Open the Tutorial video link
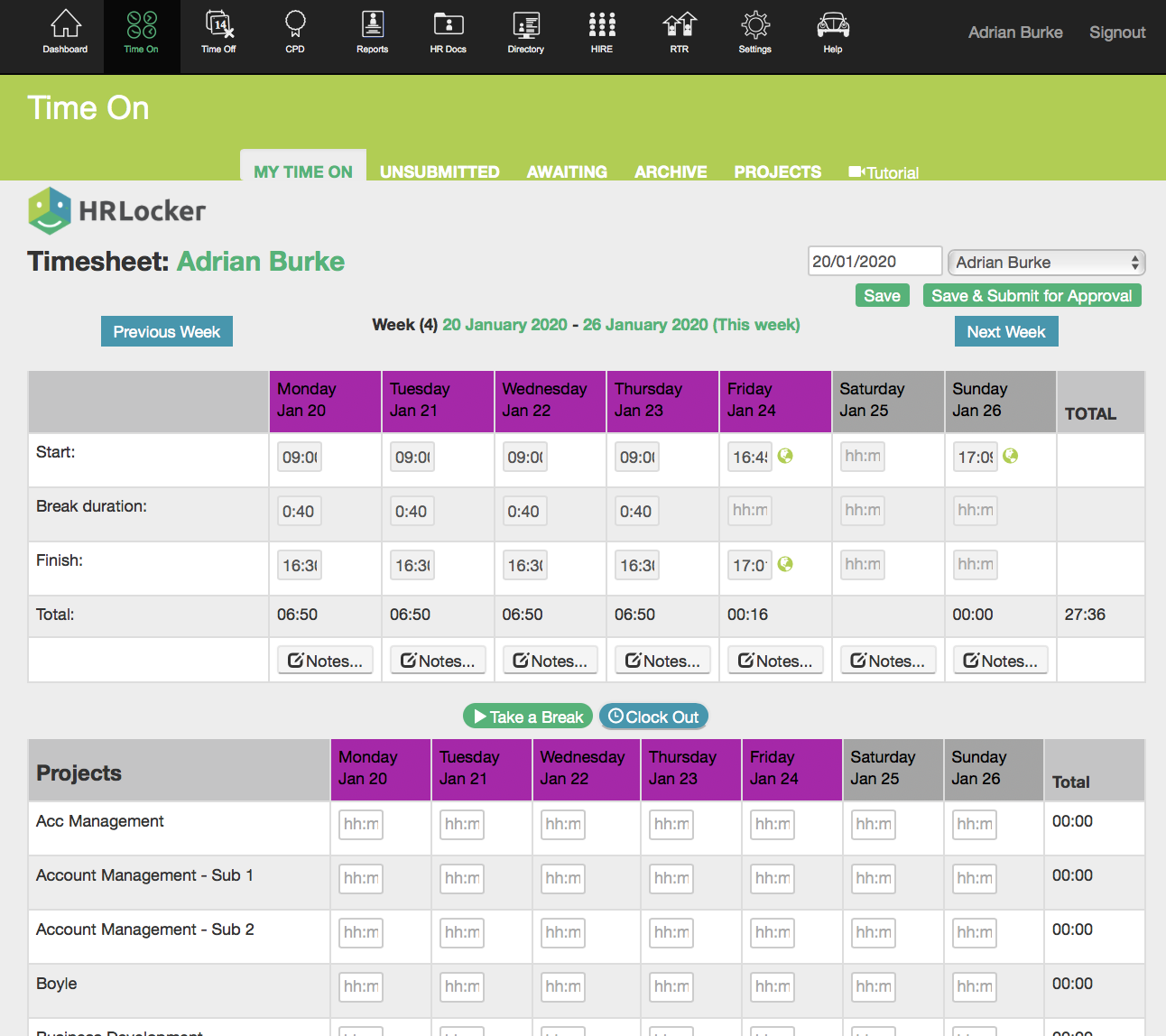Image resolution: width=1166 pixels, height=1036 pixels. (884, 172)
